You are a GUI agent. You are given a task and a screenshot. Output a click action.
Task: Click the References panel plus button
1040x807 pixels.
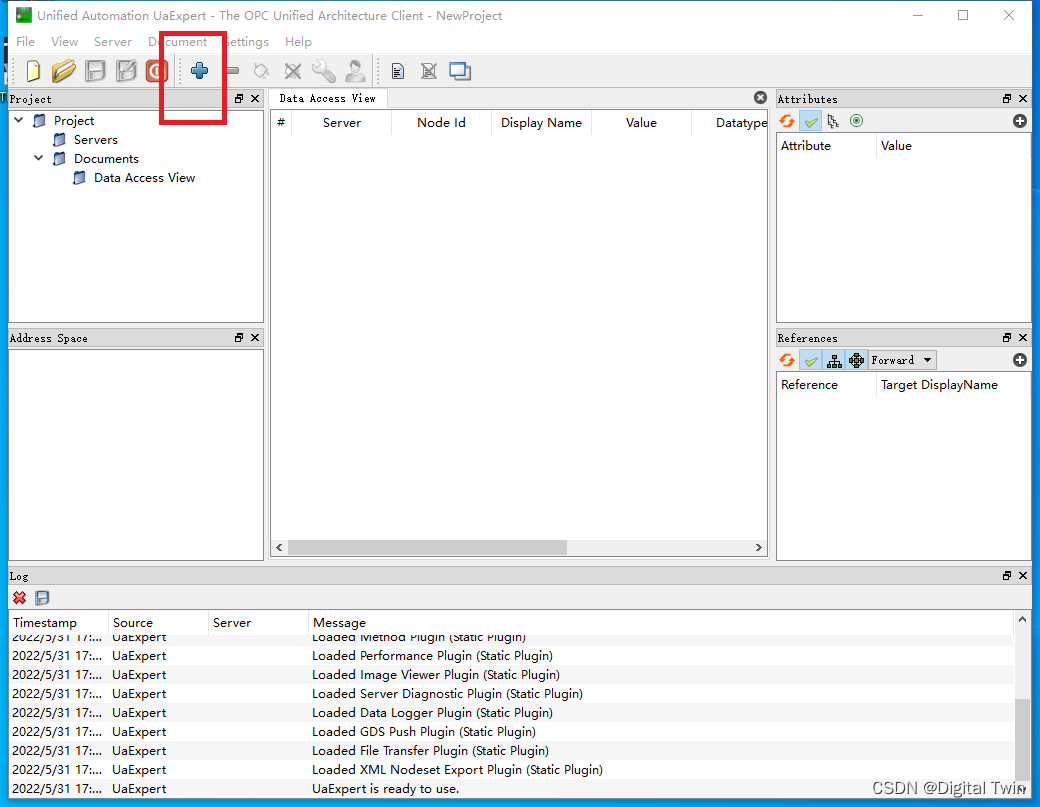(1020, 360)
